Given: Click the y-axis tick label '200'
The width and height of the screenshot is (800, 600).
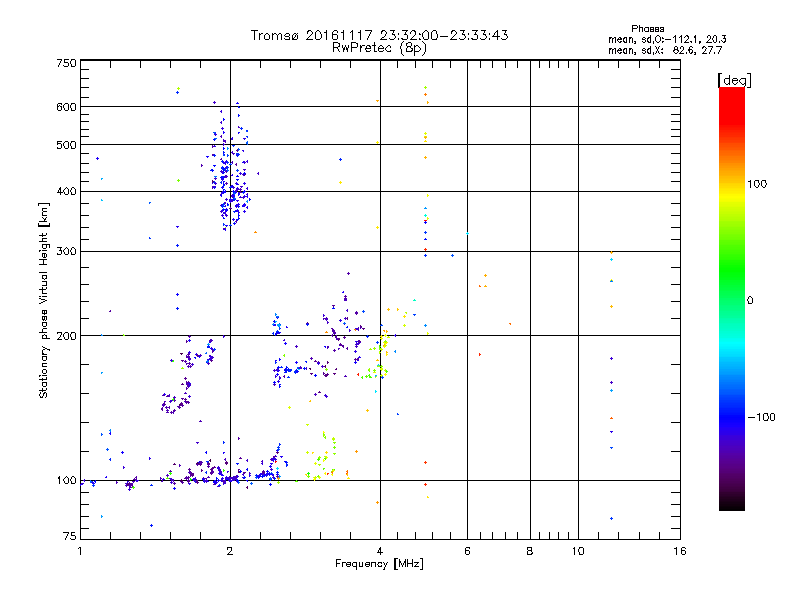Looking at the screenshot, I should (x=67, y=336).
